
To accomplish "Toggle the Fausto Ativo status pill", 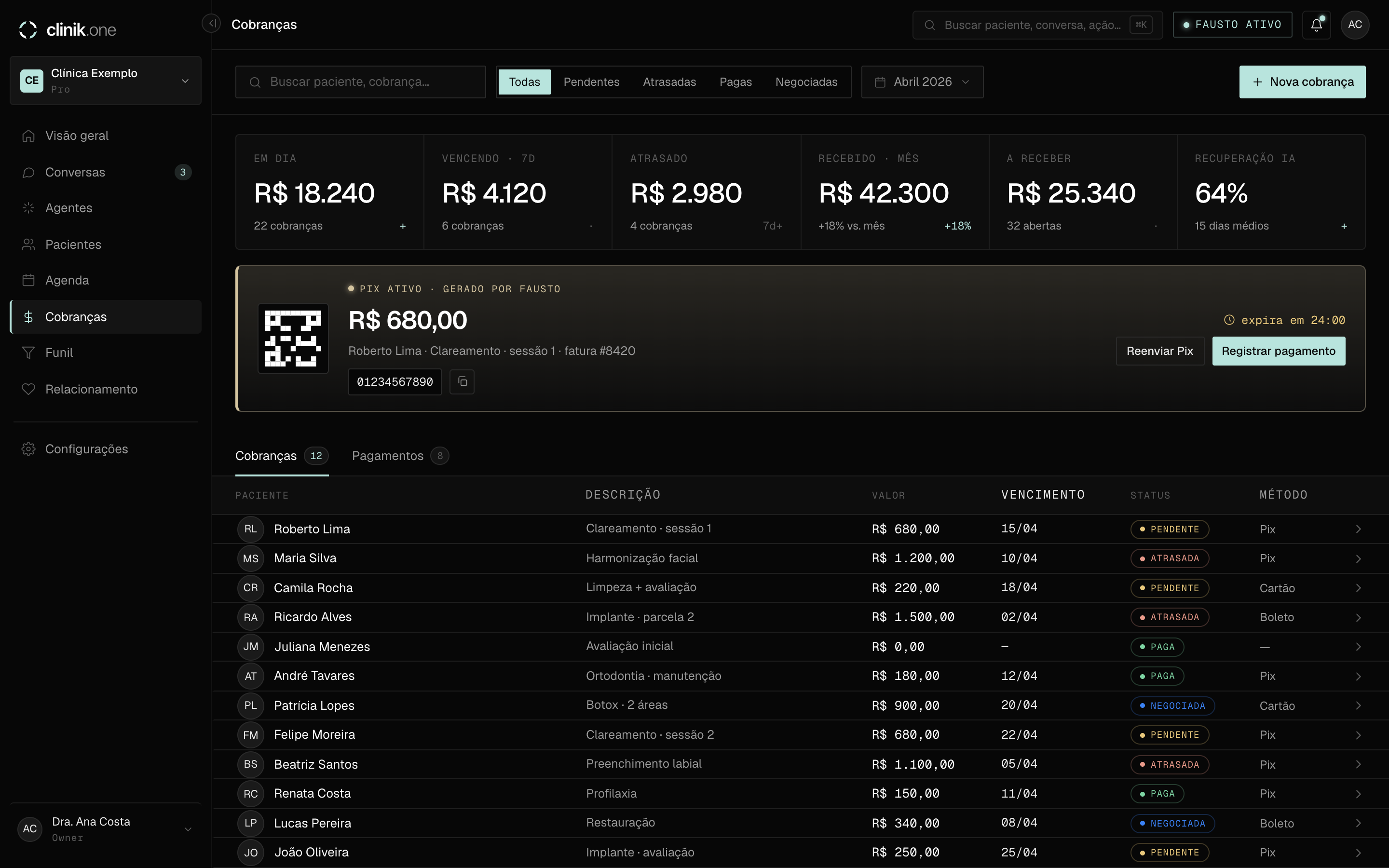I will pos(1232,25).
